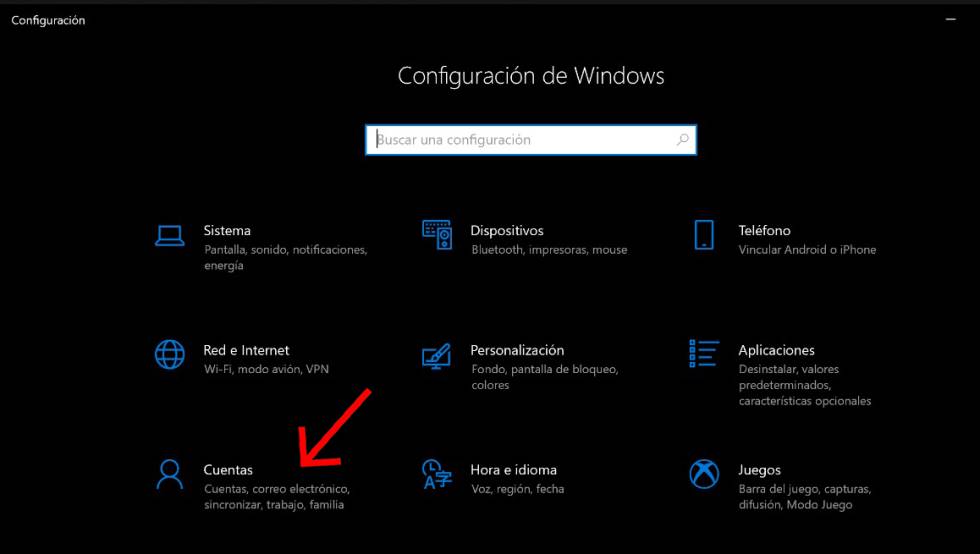Click the magnifier search icon

click(682, 139)
